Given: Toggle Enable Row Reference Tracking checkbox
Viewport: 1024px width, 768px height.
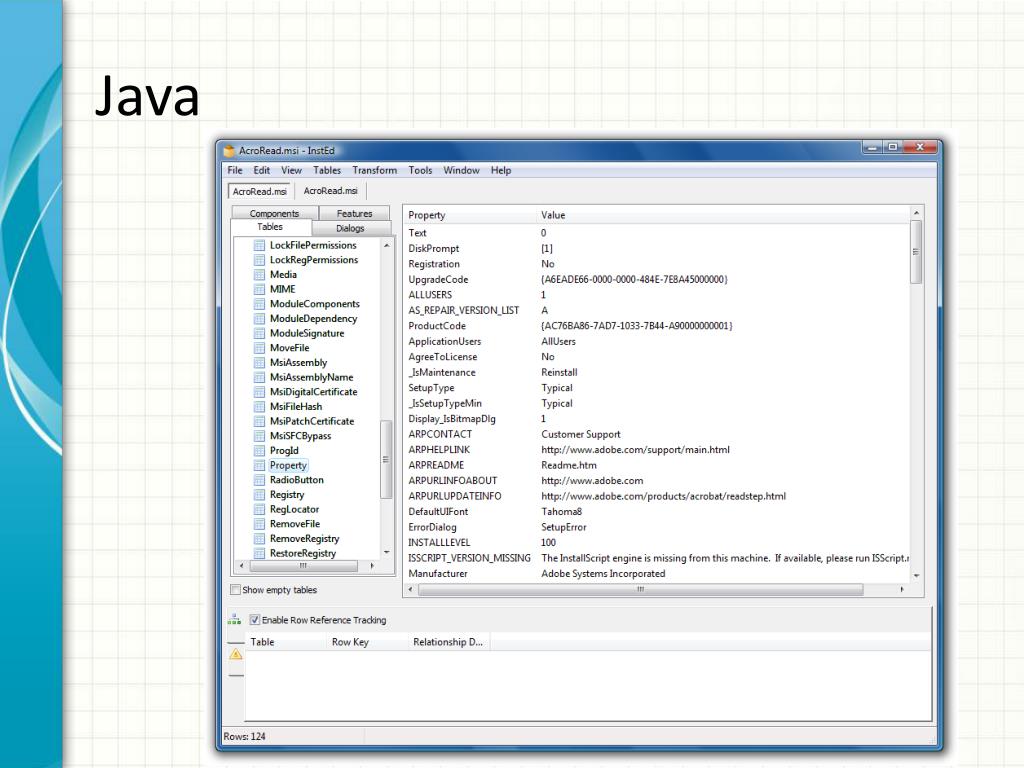Looking at the screenshot, I should click(x=255, y=620).
